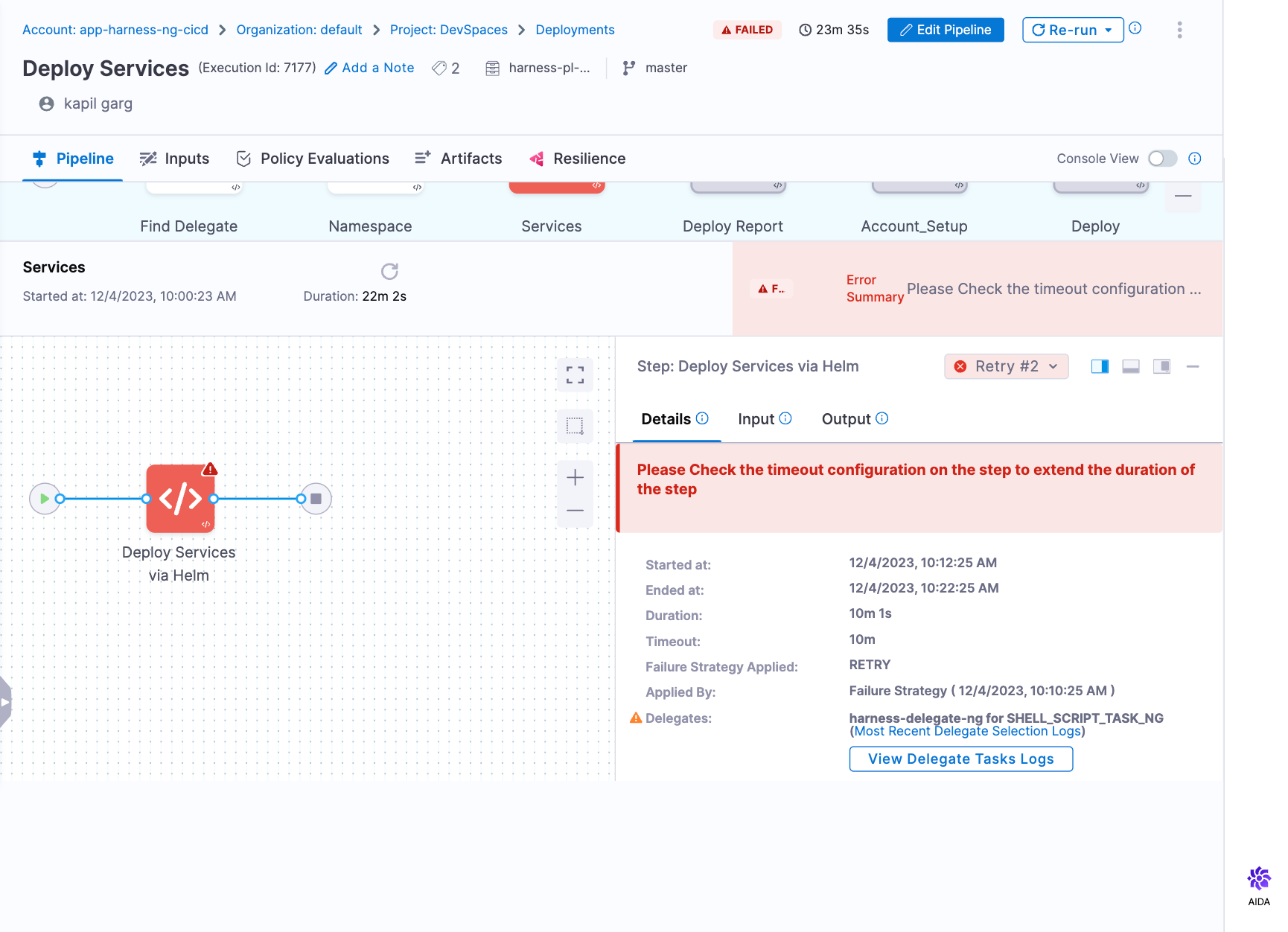Viewport: 1288px width, 932px height.
Task: Switch step panel to floating window layout
Action: click(x=1161, y=366)
